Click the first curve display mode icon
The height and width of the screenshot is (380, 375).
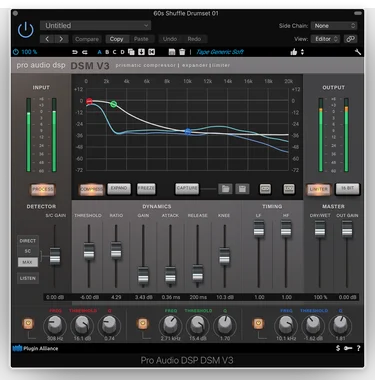click(265, 189)
